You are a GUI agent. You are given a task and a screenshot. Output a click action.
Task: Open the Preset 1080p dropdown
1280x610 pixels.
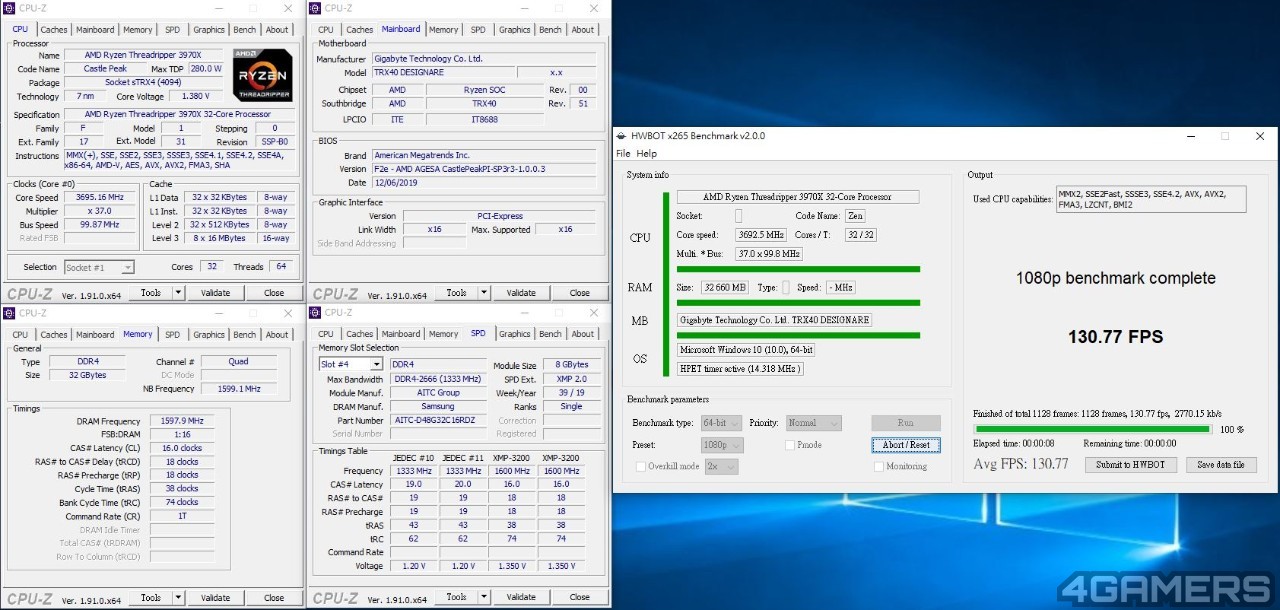(x=721, y=445)
